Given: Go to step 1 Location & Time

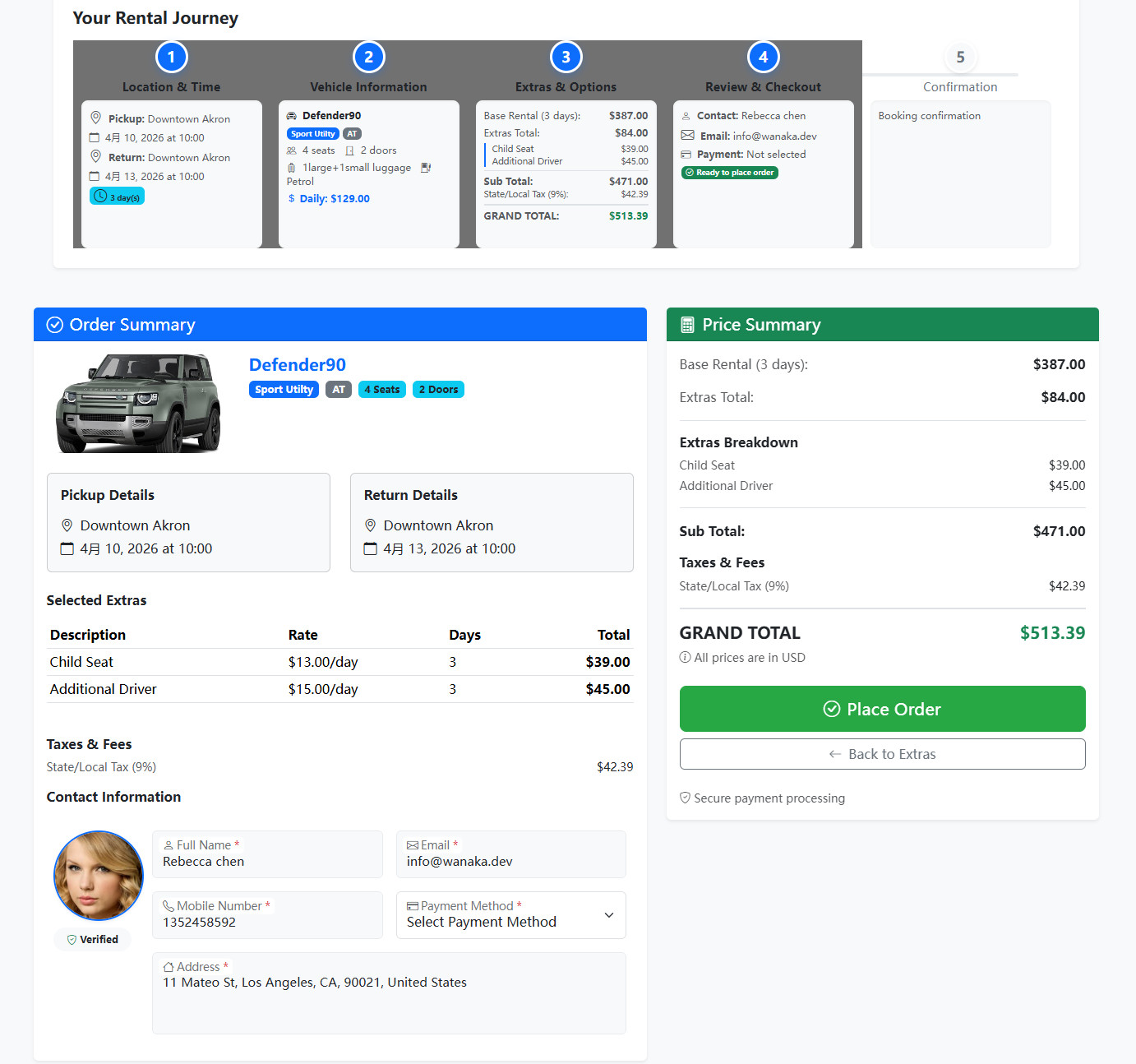Looking at the screenshot, I should [x=171, y=58].
